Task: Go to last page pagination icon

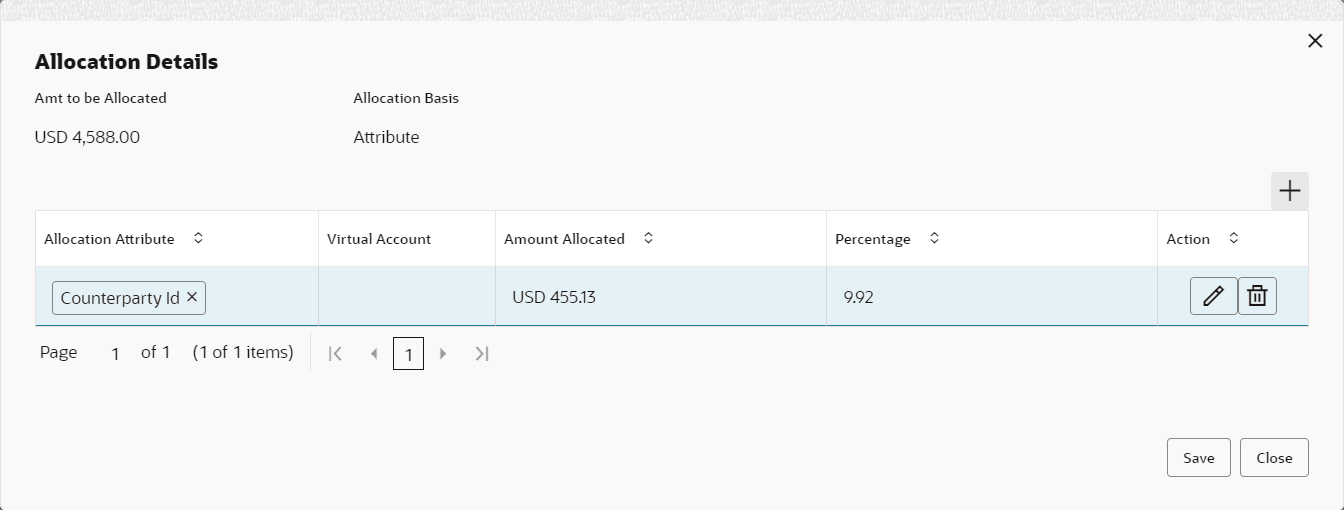Action: tap(481, 353)
